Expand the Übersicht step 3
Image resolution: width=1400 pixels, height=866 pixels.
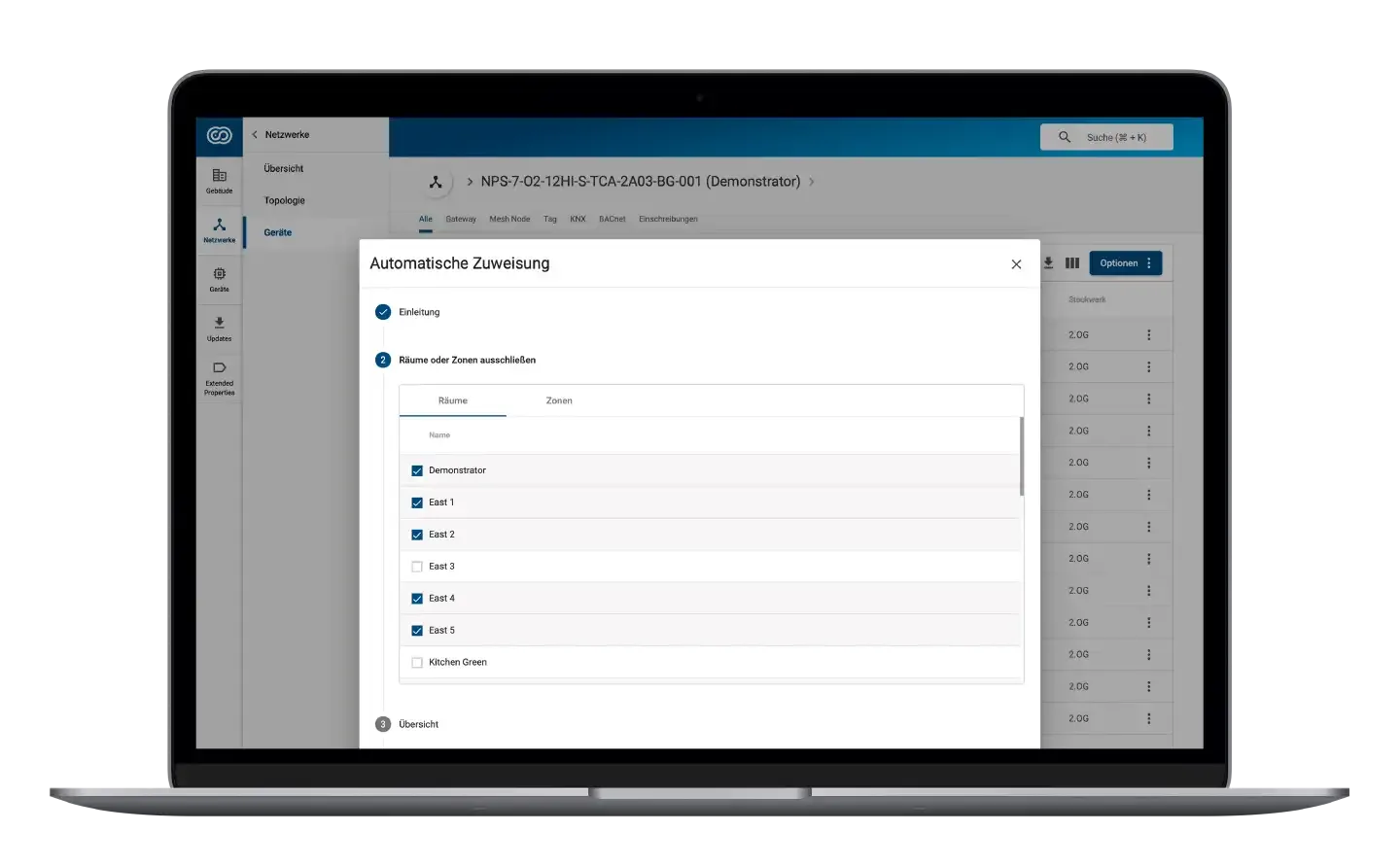coord(418,724)
